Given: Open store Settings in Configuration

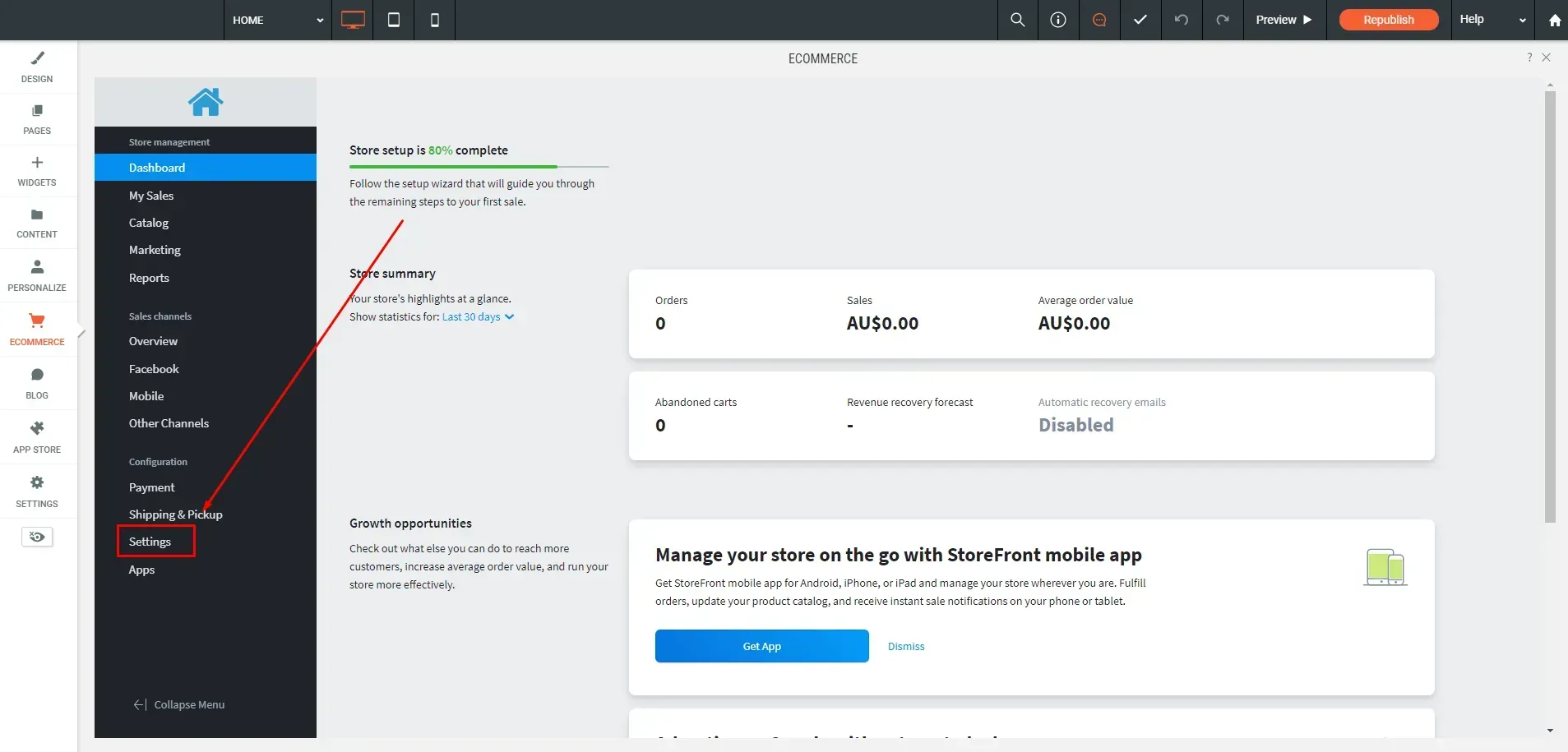Looking at the screenshot, I should 150,542.
